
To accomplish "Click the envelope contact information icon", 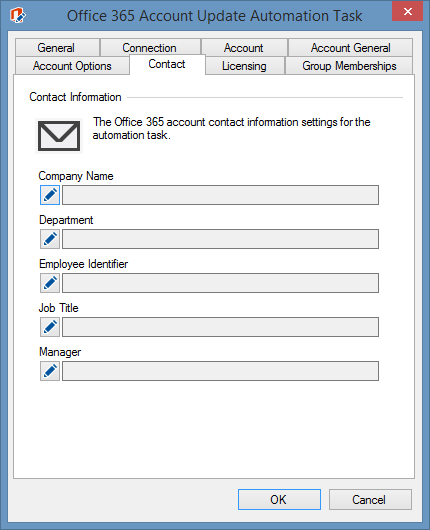I will tap(59, 136).
